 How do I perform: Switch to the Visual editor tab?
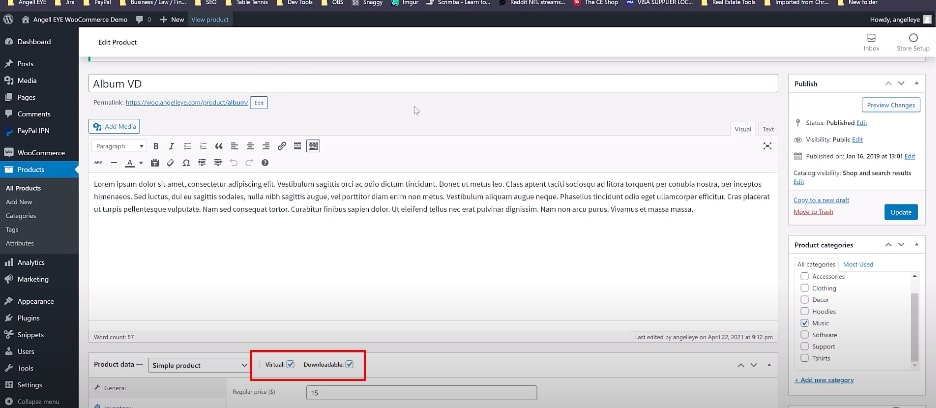coord(743,129)
